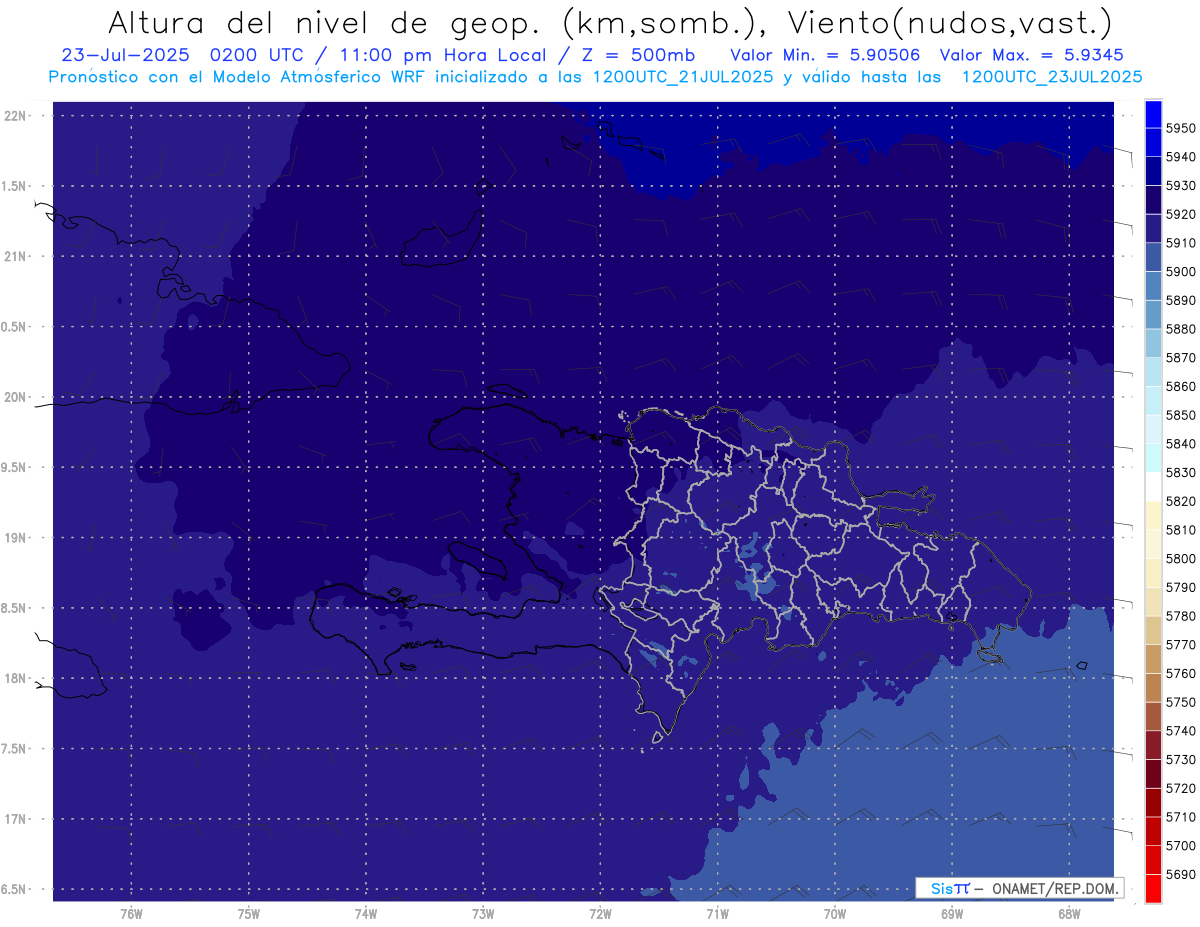
Task: Click the 5890 colorbar value
Action: coord(1181,300)
